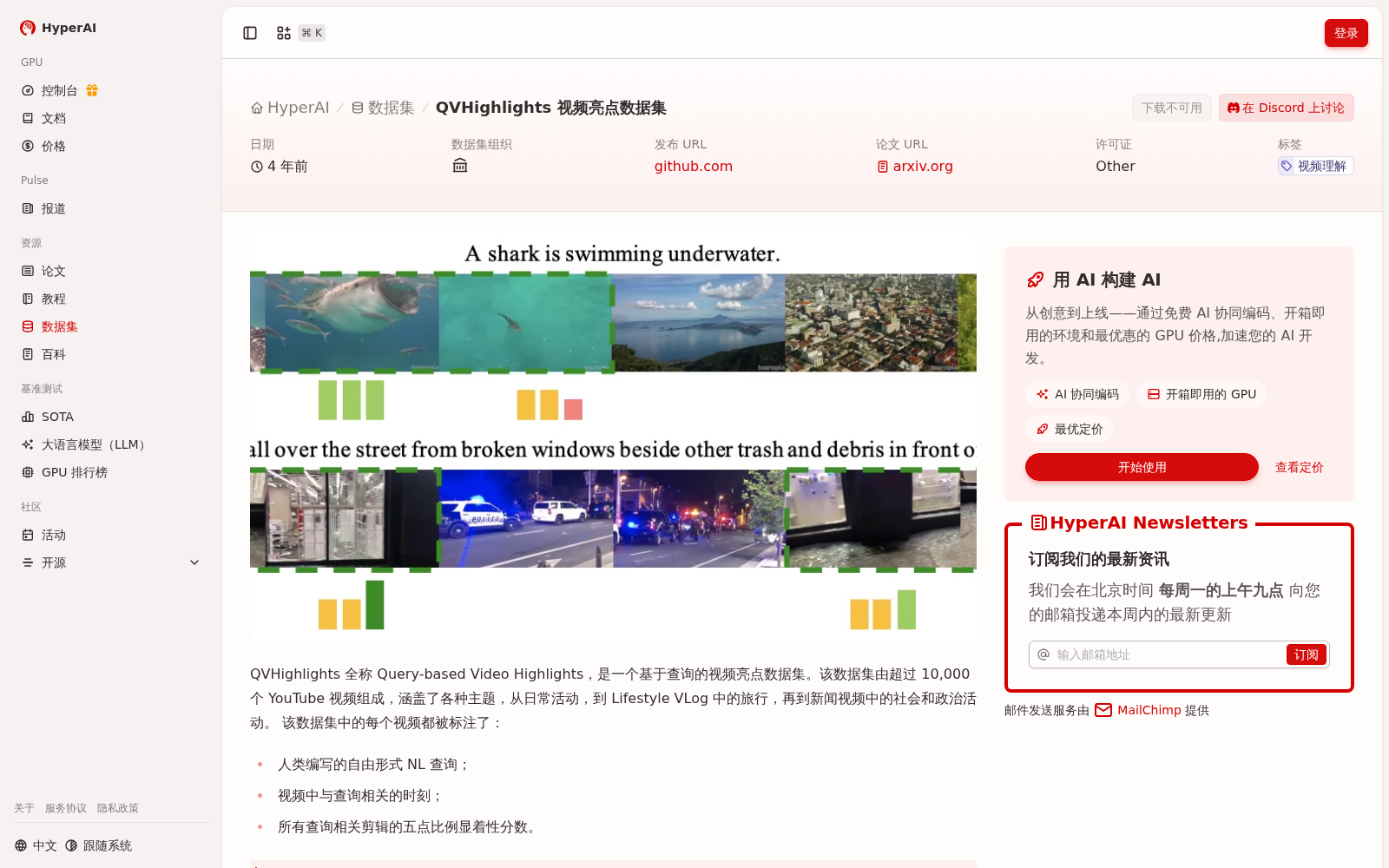Click 在 Discord 上讨论 button
This screenshot has height=868, width=1389.
point(1286,108)
